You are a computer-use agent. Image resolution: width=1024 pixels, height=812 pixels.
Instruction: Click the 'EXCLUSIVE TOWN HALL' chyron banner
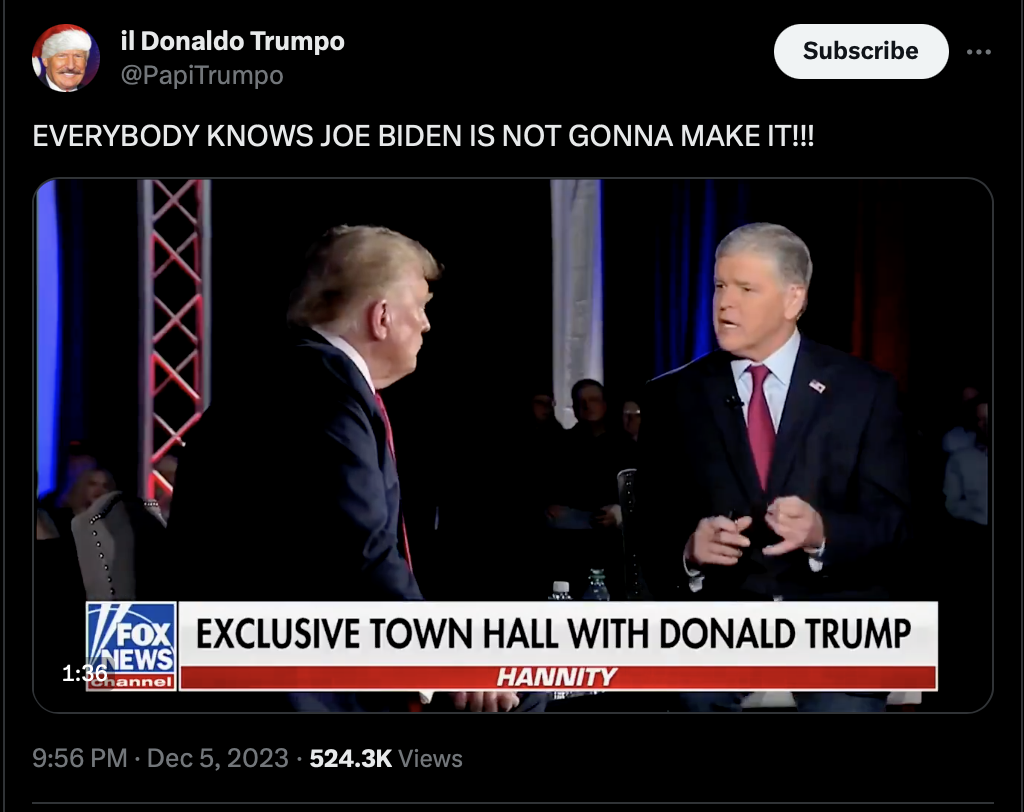tap(553, 633)
